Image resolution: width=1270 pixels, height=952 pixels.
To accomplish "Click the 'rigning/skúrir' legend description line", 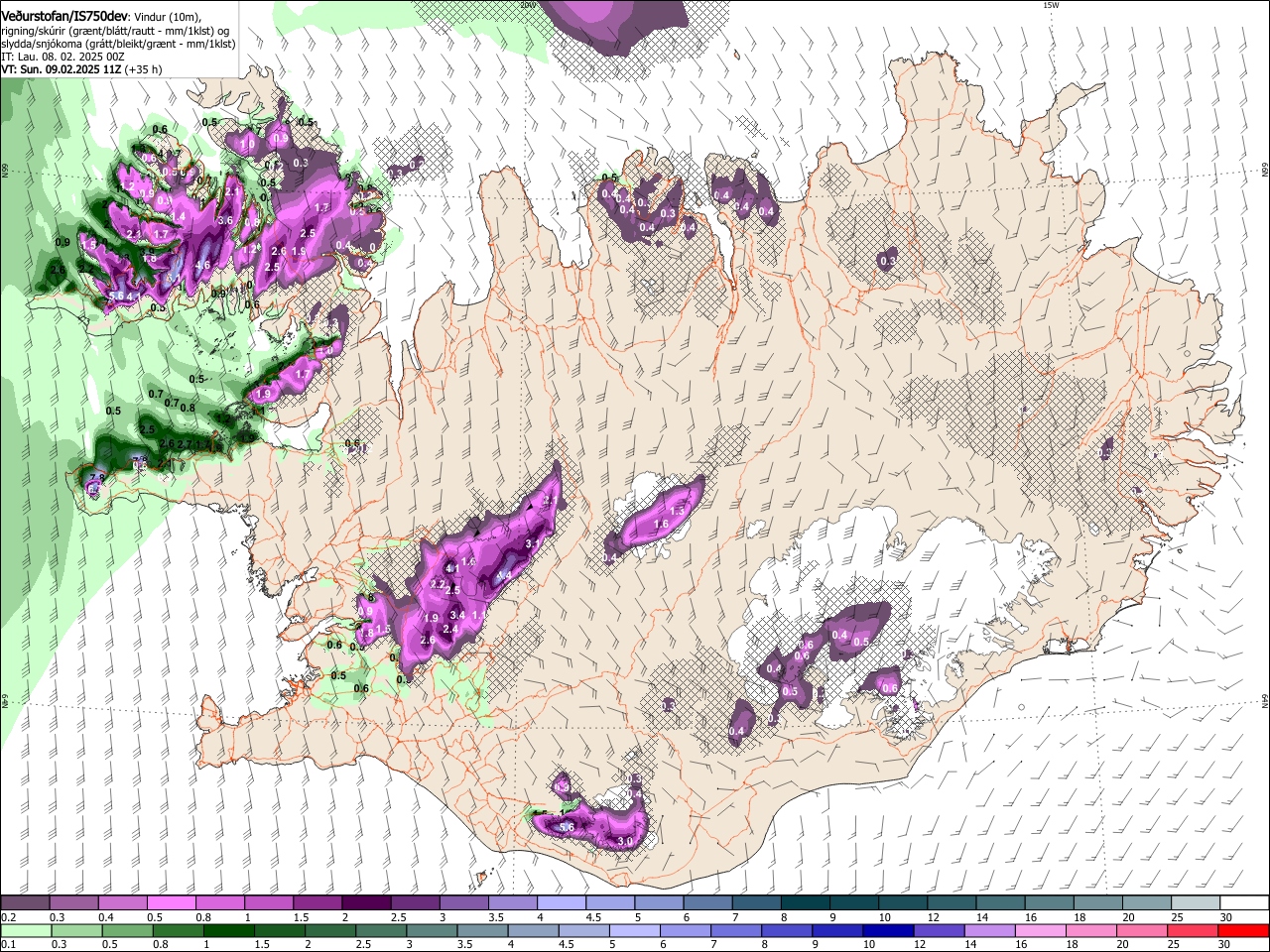I will tap(116, 32).
